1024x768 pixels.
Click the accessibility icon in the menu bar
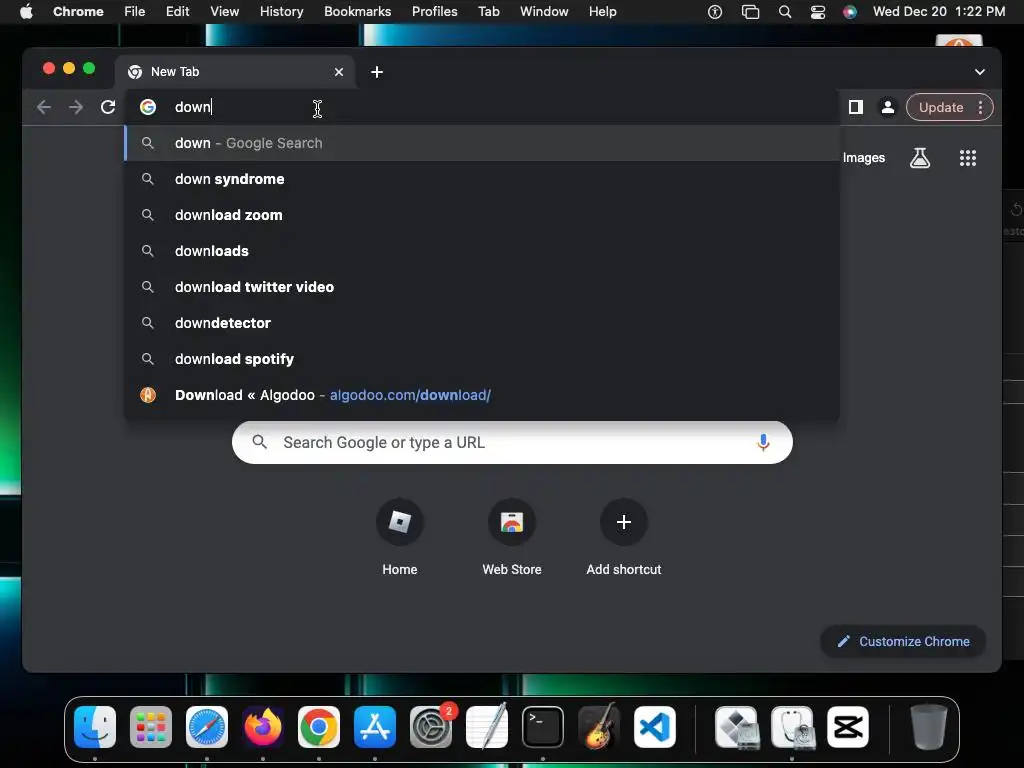[x=715, y=12]
